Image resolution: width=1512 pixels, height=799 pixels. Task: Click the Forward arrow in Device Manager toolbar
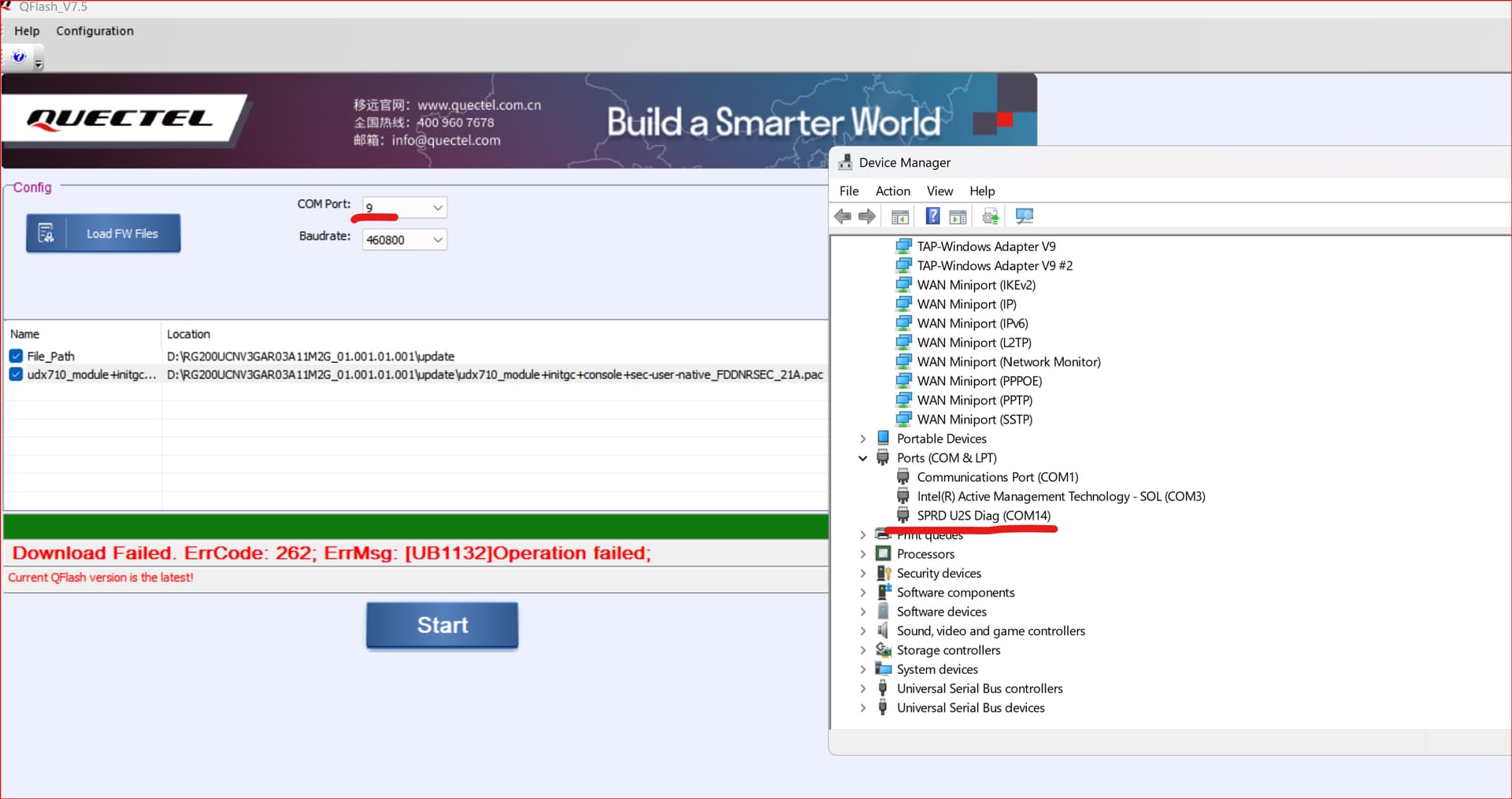point(867,216)
